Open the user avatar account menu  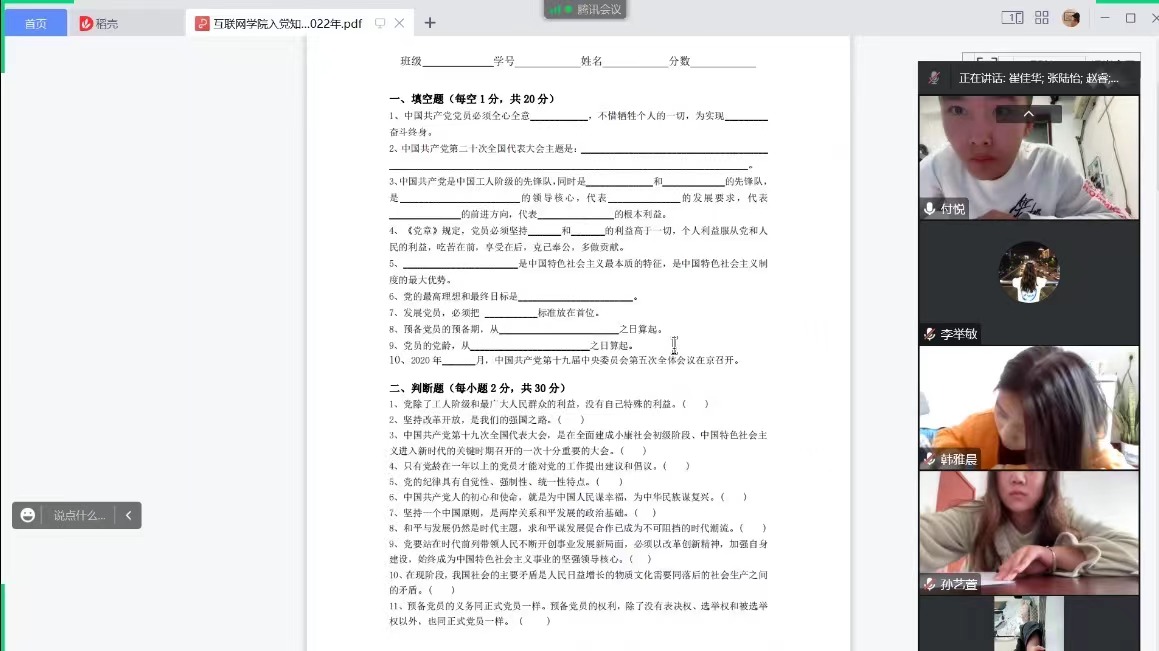(1071, 18)
